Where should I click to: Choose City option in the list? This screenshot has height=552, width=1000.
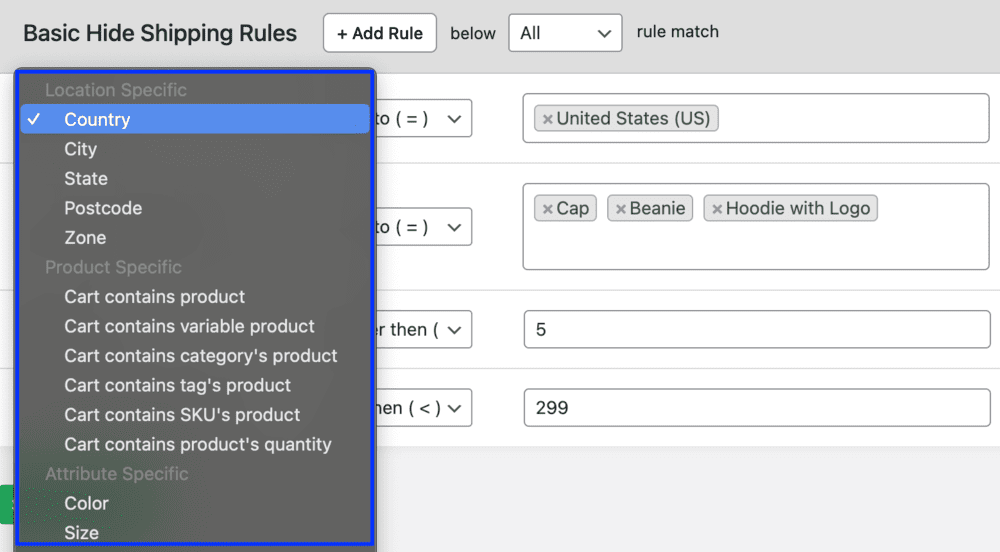(x=80, y=149)
